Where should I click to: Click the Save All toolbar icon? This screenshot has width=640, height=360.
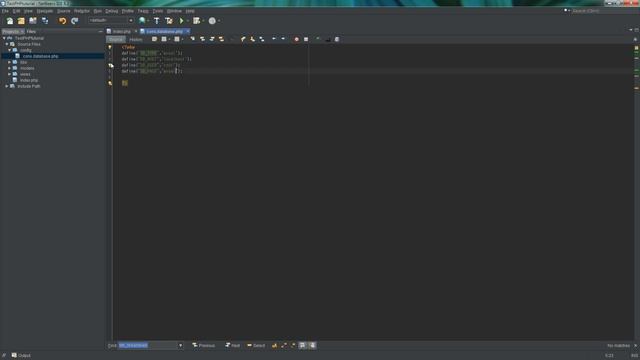(45, 21)
